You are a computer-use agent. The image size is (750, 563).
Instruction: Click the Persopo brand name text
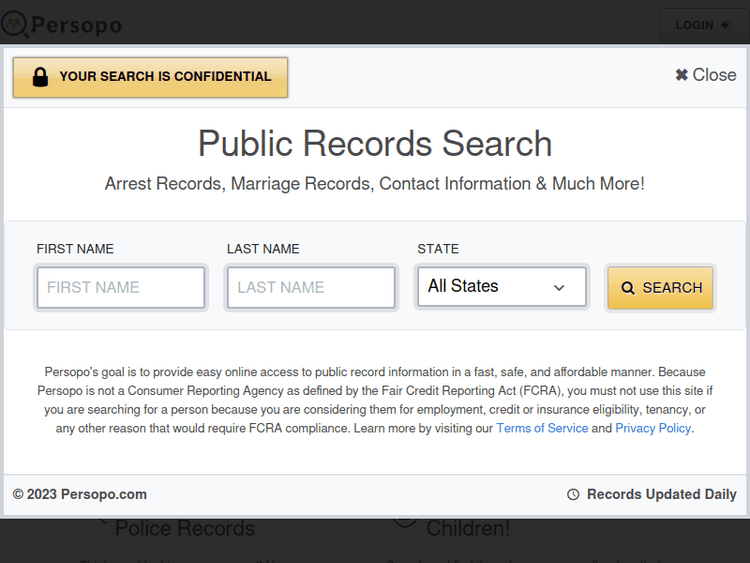(x=76, y=25)
